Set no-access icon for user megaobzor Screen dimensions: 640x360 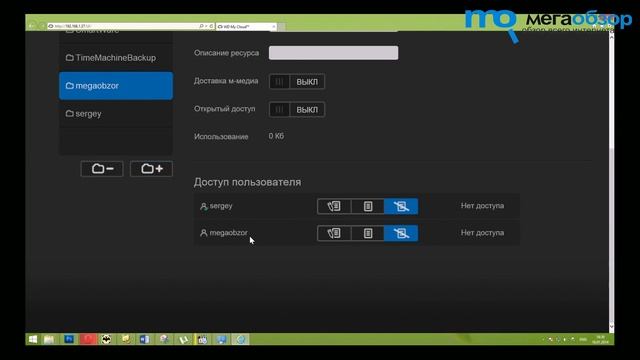pyautogui.click(x=401, y=233)
